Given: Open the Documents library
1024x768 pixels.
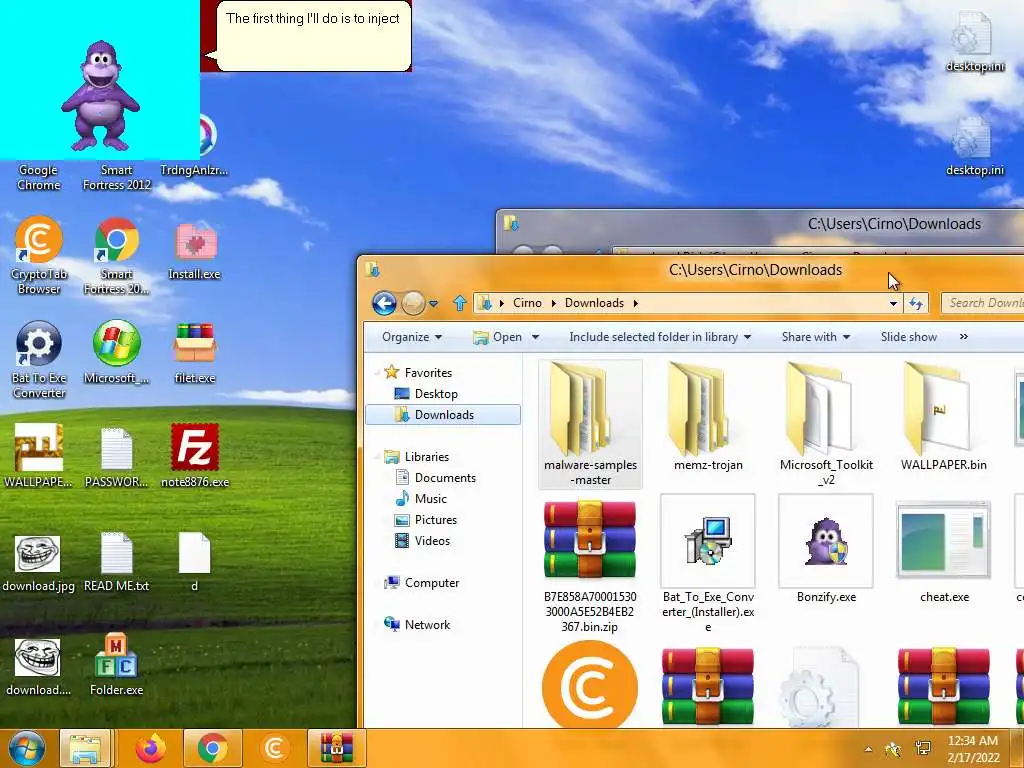Looking at the screenshot, I should click(445, 477).
